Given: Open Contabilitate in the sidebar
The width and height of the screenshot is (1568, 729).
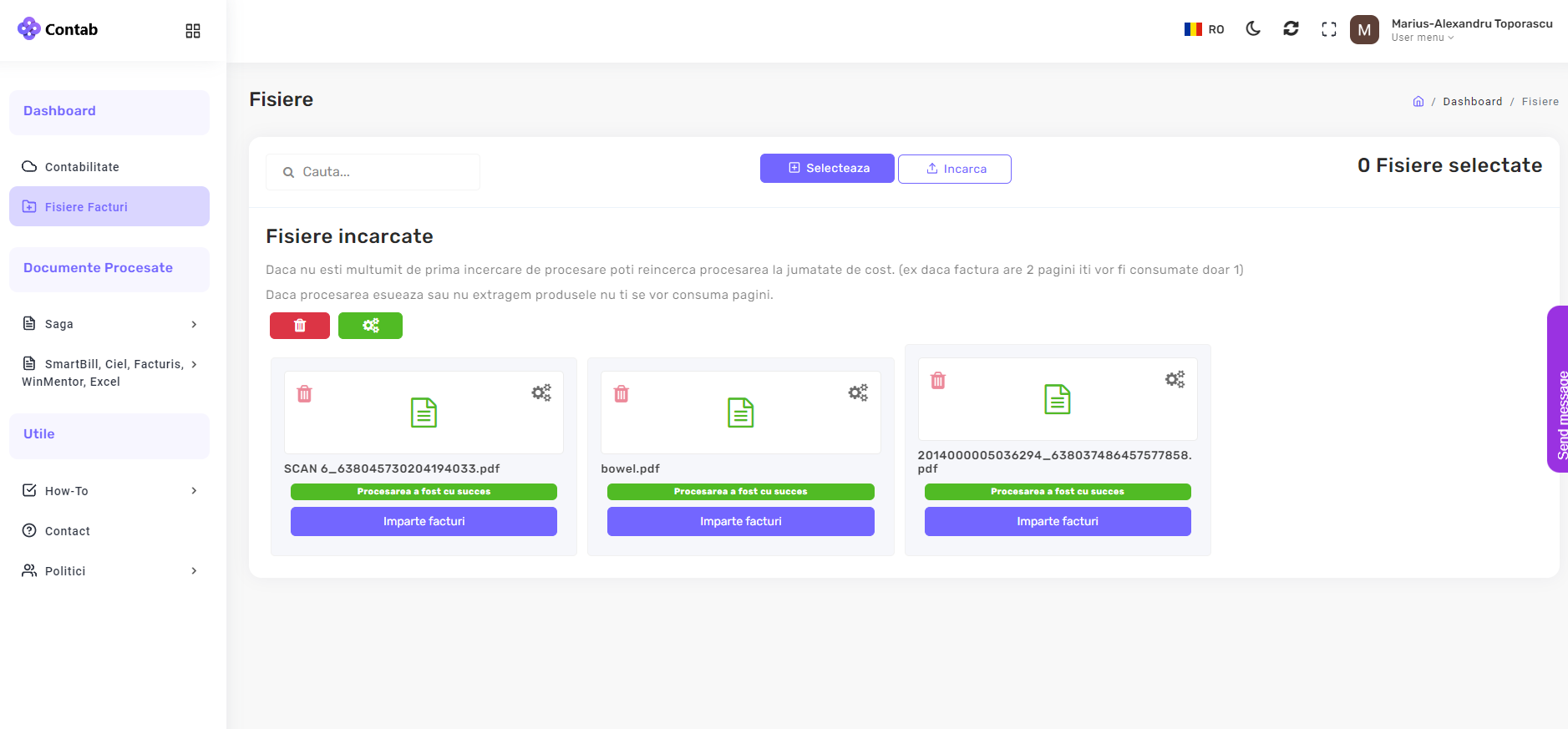Looking at the screenshot, I should coord(82,167).
